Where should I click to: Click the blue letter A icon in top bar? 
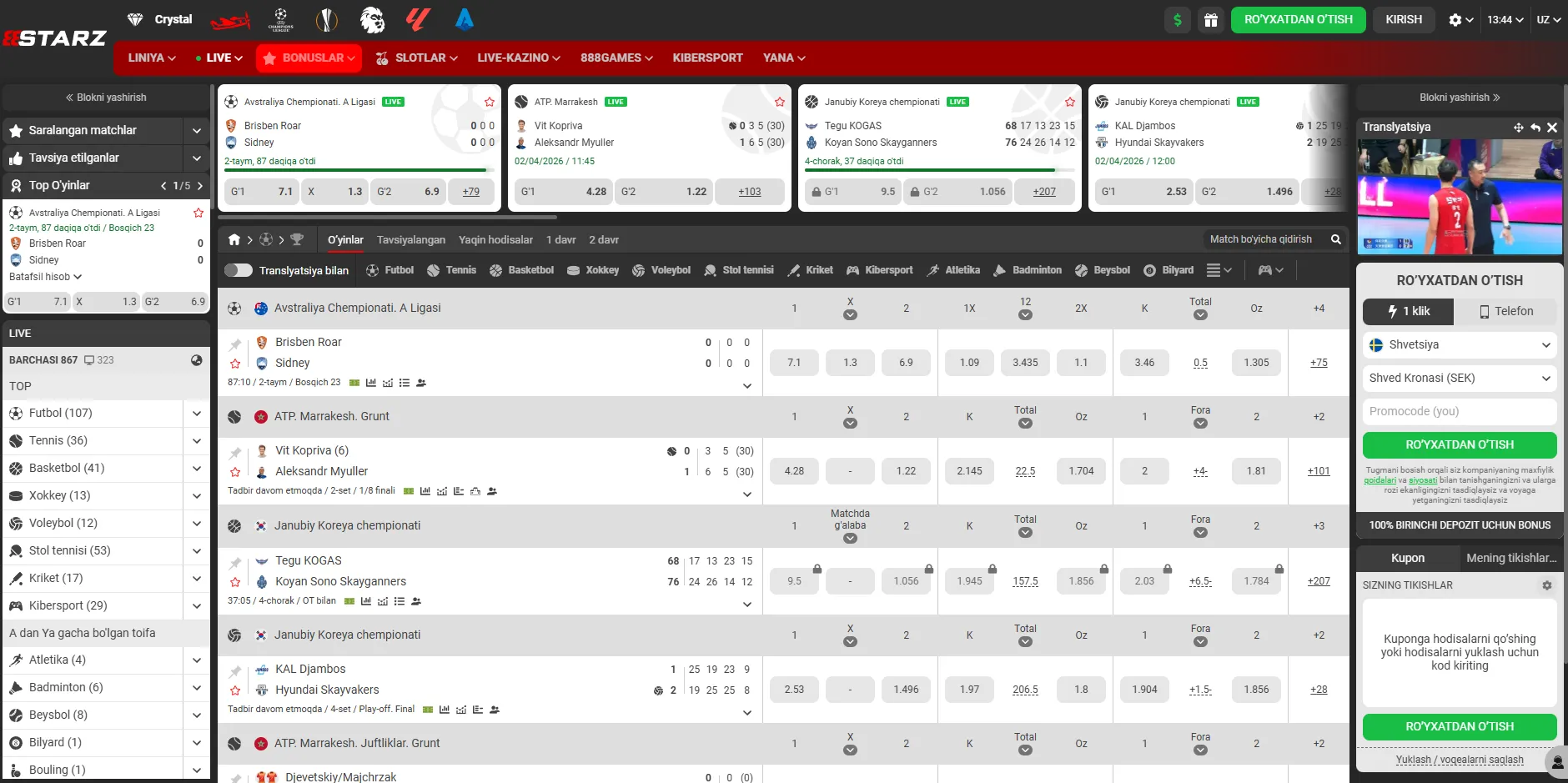(x=465, y=19)
